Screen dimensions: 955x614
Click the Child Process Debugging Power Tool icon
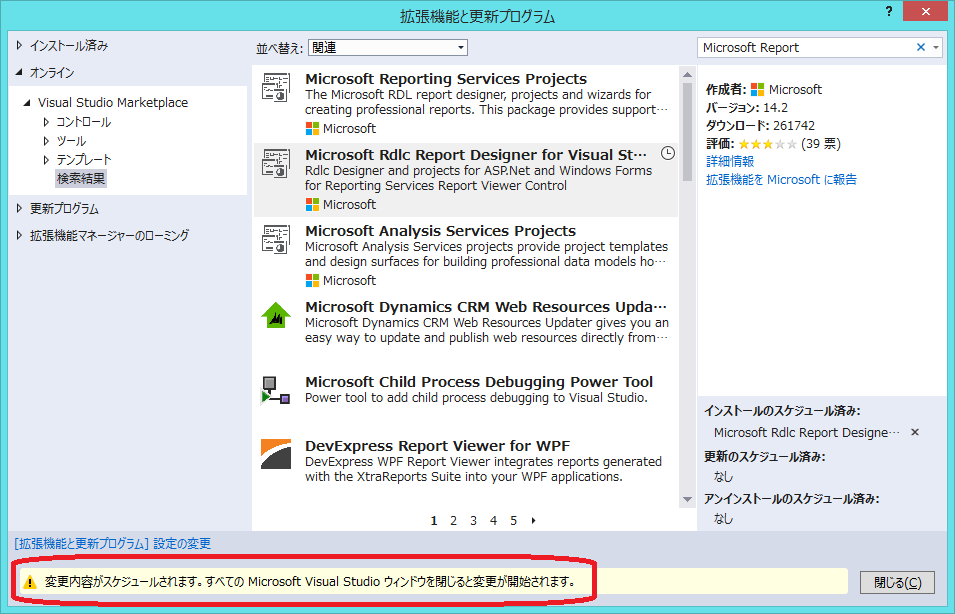tap(276, 391)
